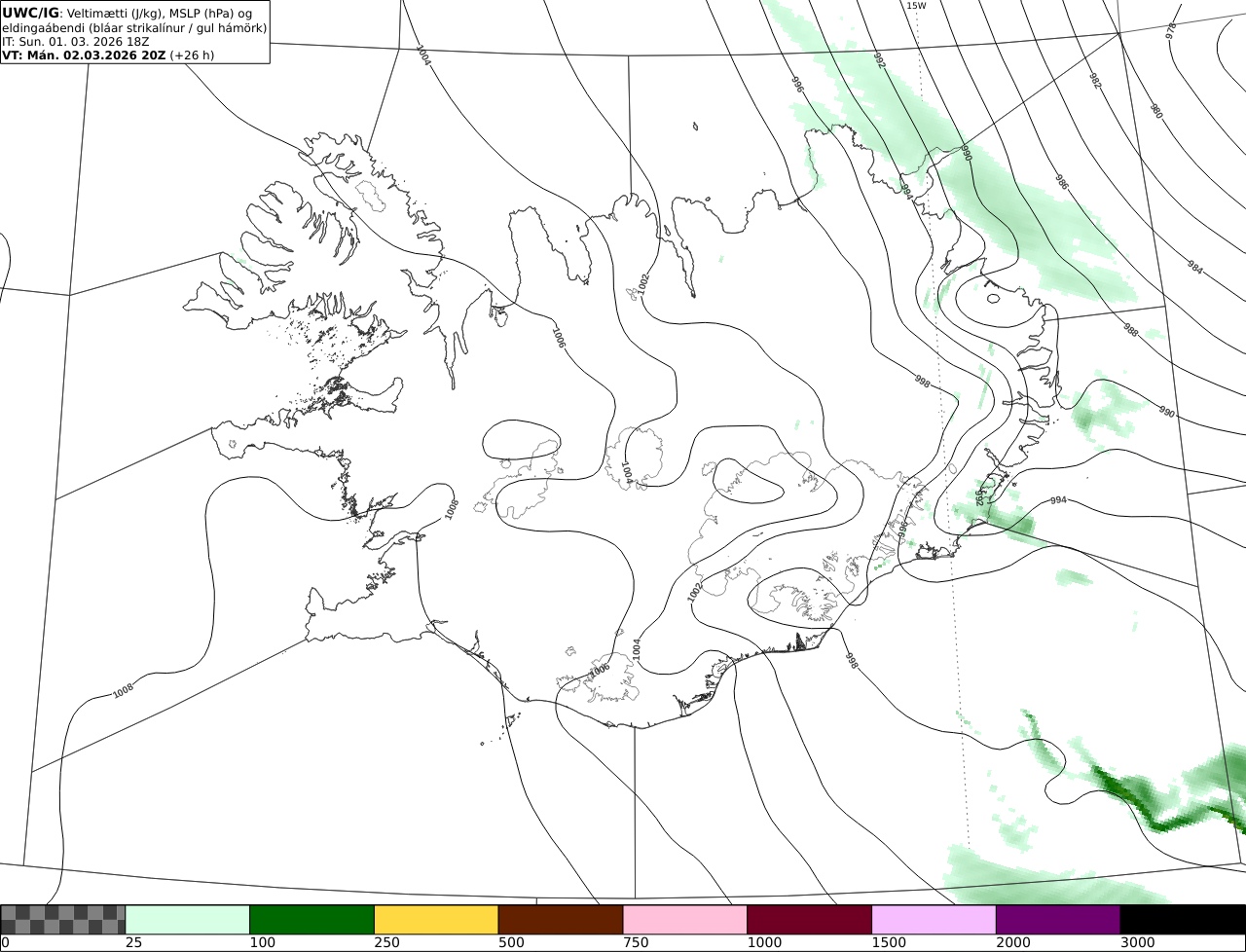Click the title line "UWC/IG: Veltimætti (J/kg), MSLP (hPa) og"

(x=128, y=13)
